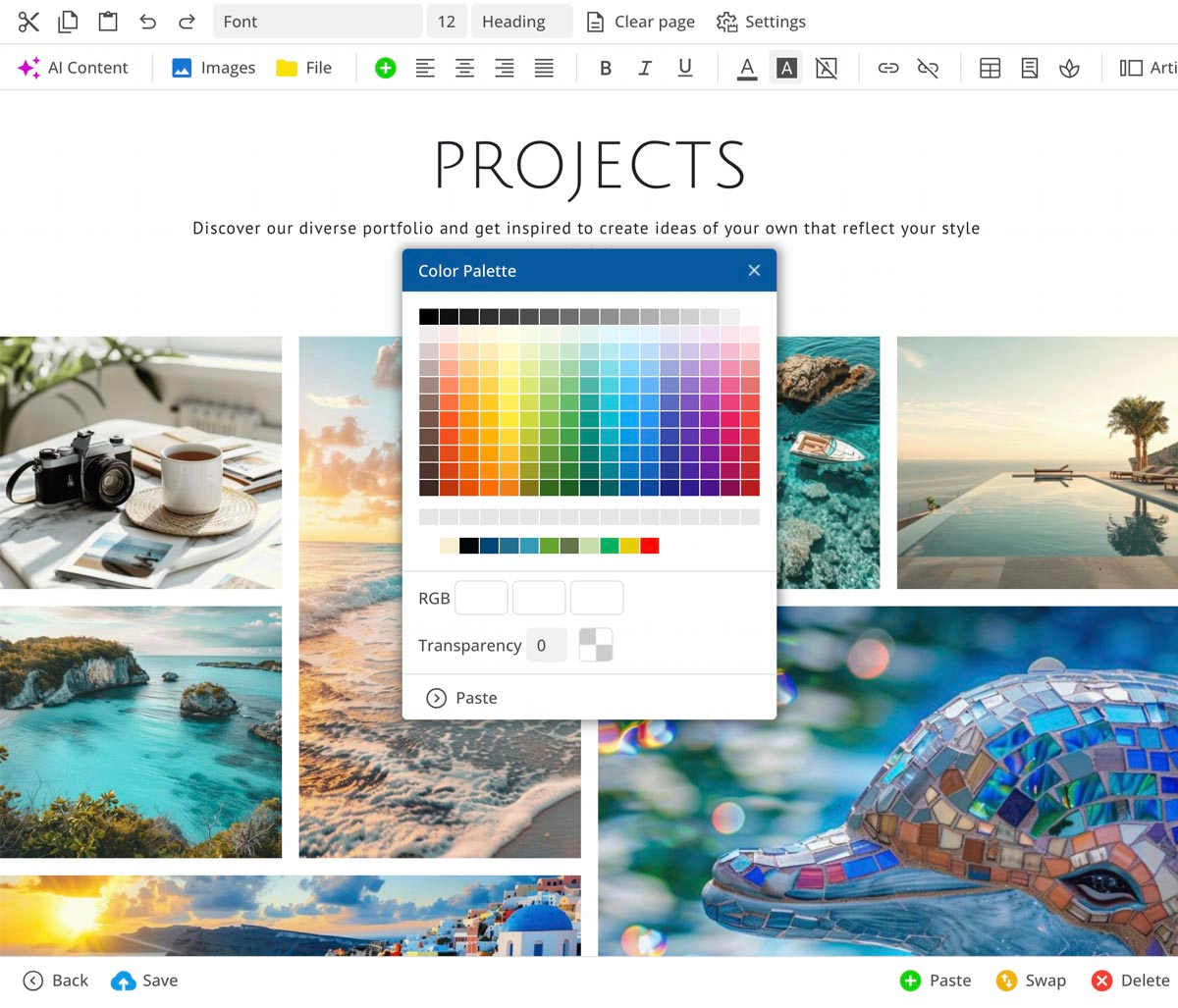Select the text background color icon
The height and width of the screenshot is (1008, 1178).
(786, 68)
